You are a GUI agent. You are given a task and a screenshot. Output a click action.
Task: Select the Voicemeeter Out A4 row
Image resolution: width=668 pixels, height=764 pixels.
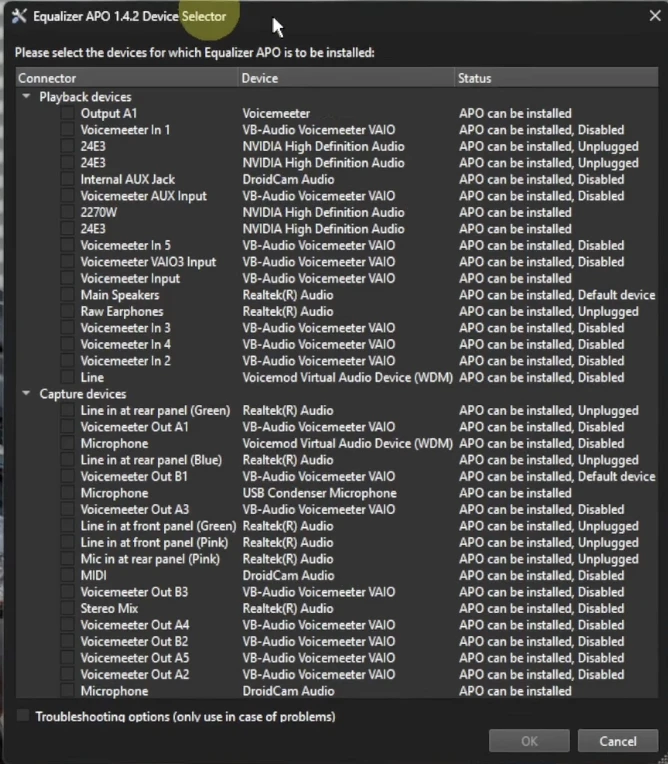point(337,625)
